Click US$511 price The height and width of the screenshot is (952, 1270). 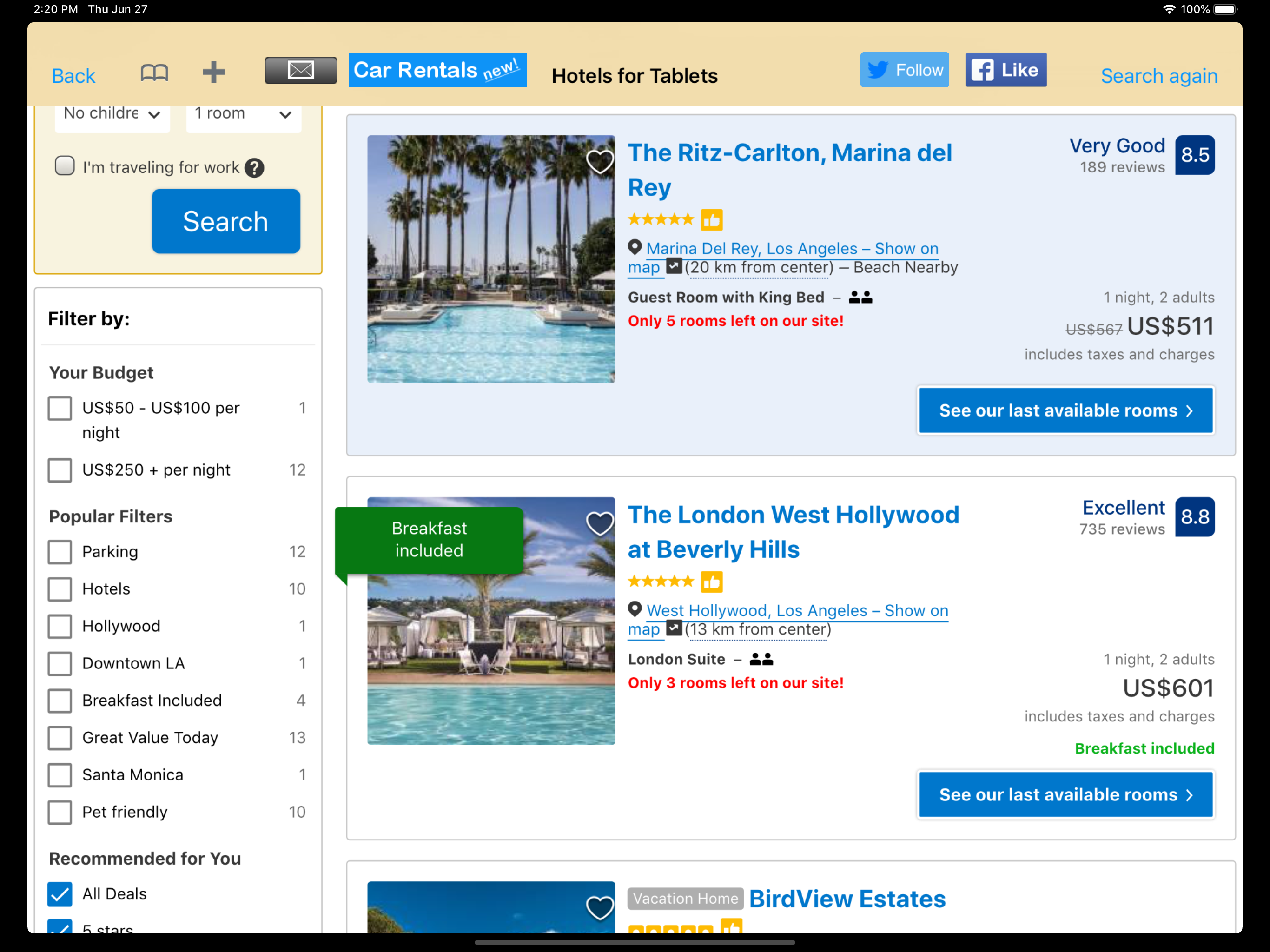click(1170, 326)
